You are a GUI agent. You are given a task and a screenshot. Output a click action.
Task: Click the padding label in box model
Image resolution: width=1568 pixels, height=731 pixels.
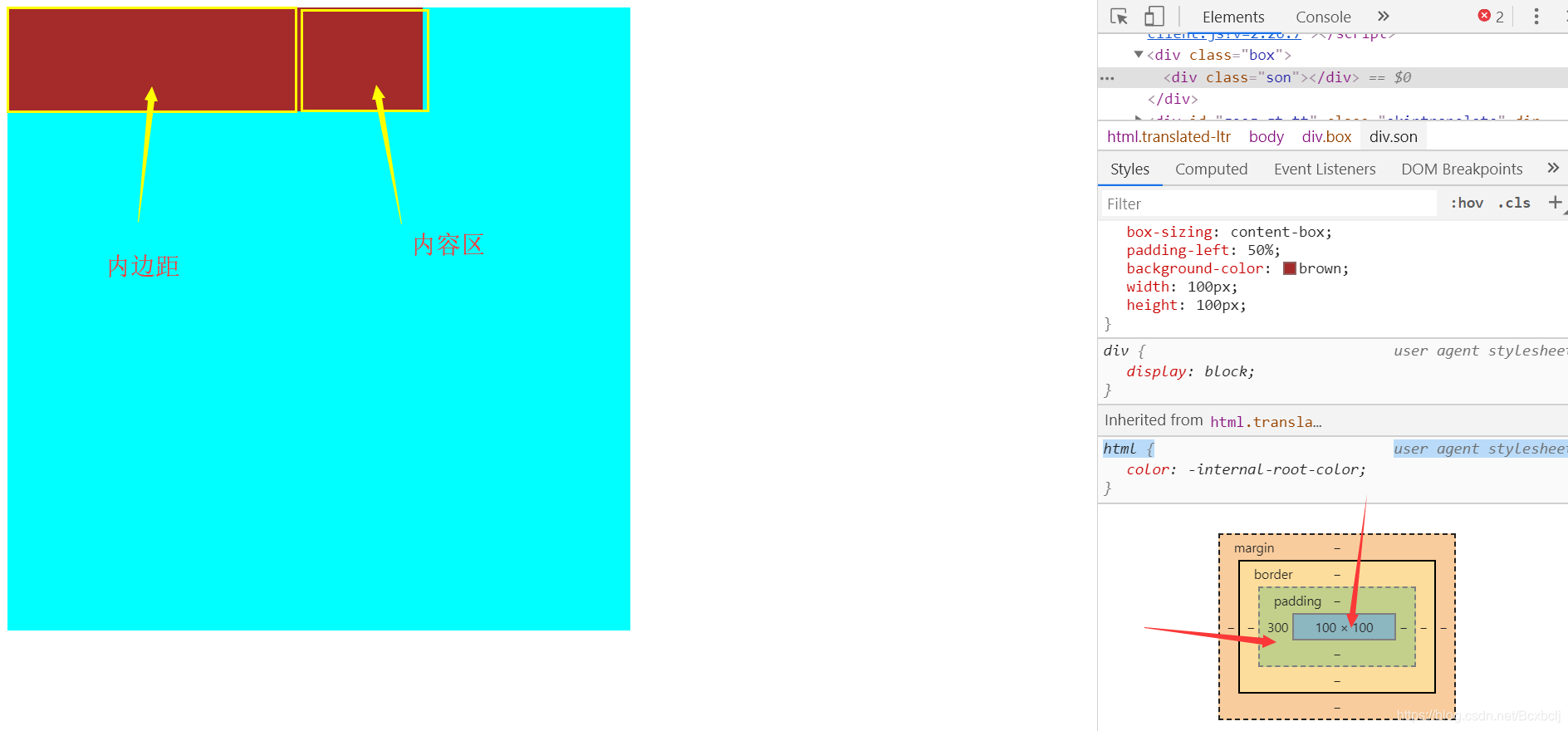click(1297, 601)
